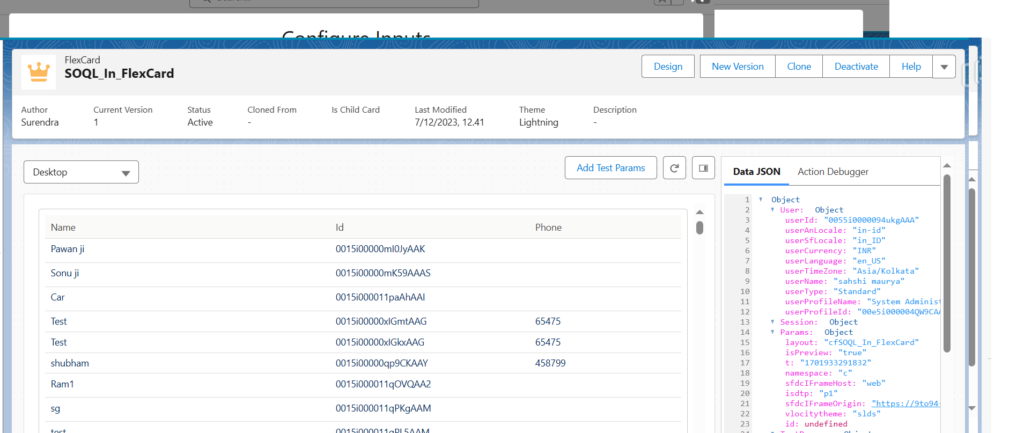
Task: Click the FlexCard crown icon
Action: (x=40, y=72)
